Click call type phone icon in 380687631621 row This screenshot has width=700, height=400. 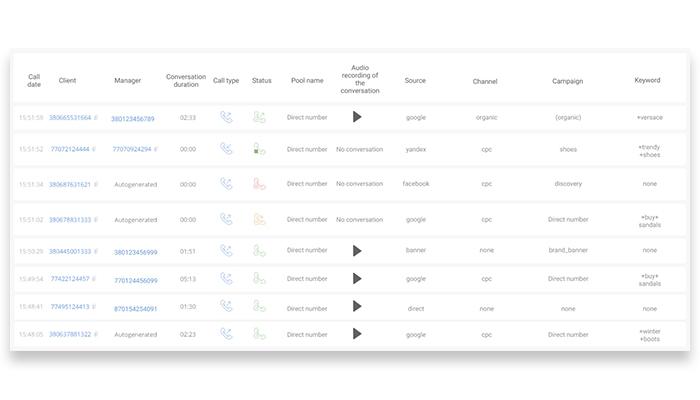pyautogui.click(x=226, y=183)
